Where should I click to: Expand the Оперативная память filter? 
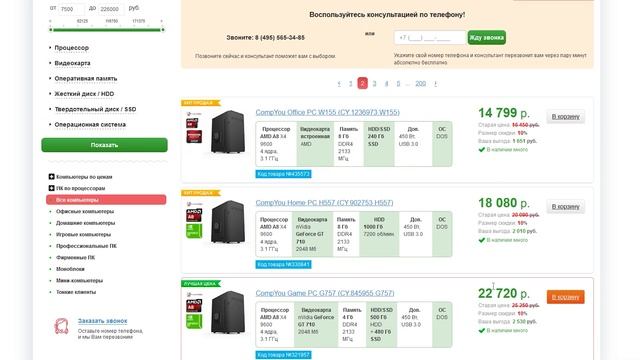86,78
